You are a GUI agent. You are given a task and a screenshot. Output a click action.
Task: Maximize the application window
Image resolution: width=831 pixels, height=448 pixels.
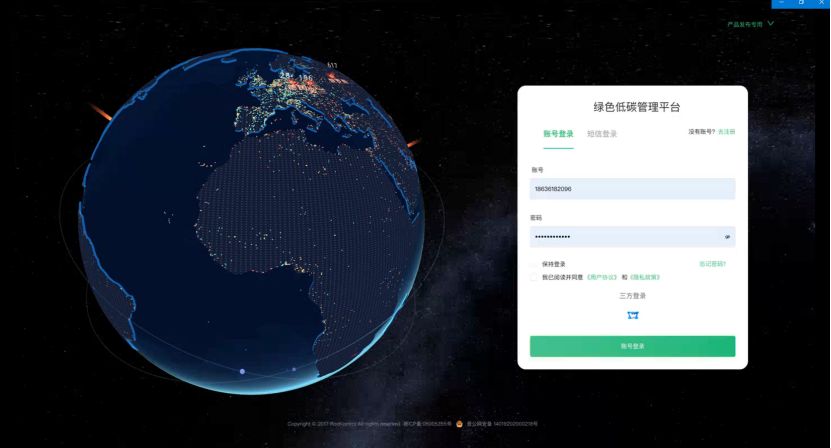click(801, 3)
